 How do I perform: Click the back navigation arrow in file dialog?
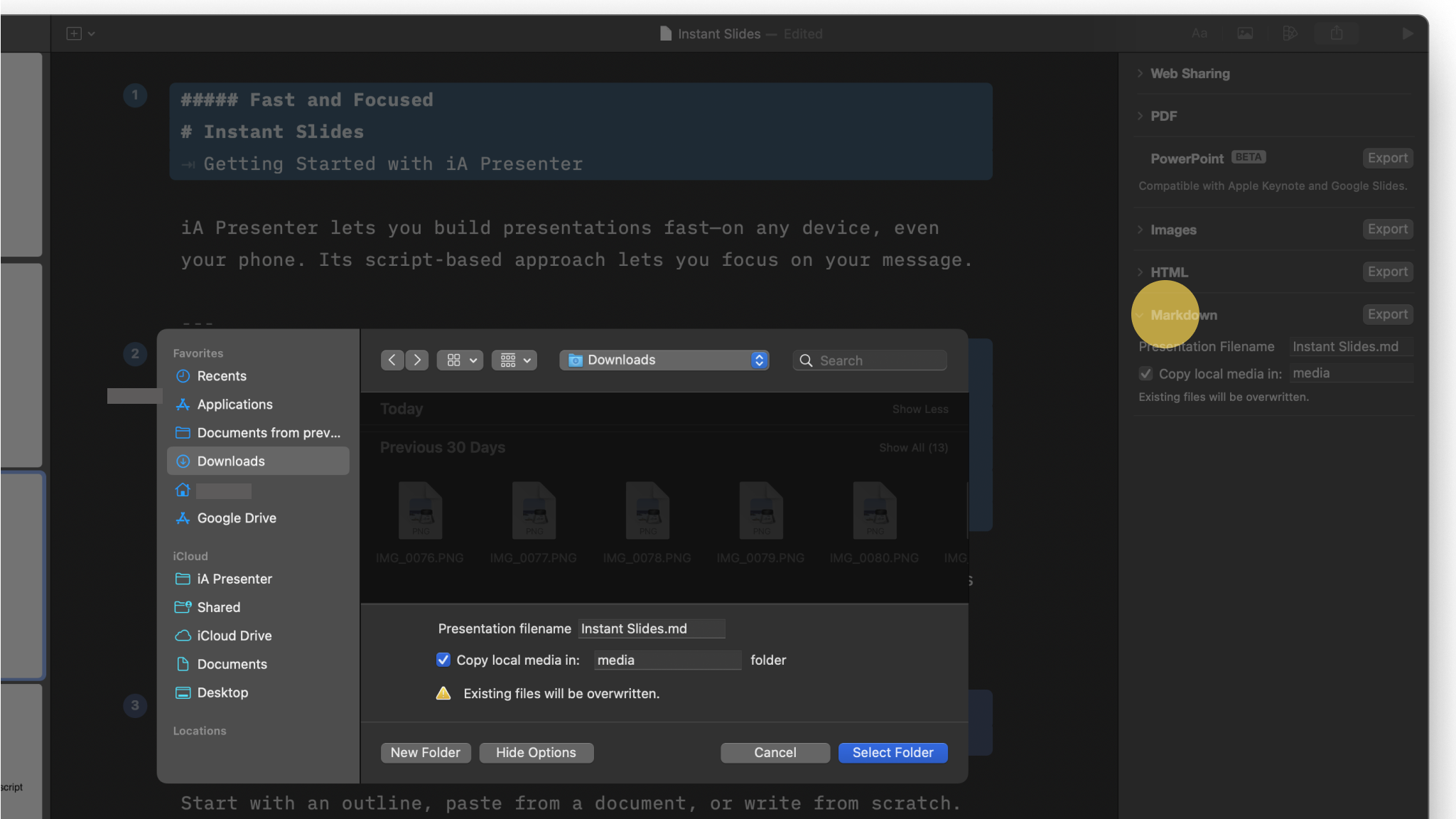tap(392, 360)
